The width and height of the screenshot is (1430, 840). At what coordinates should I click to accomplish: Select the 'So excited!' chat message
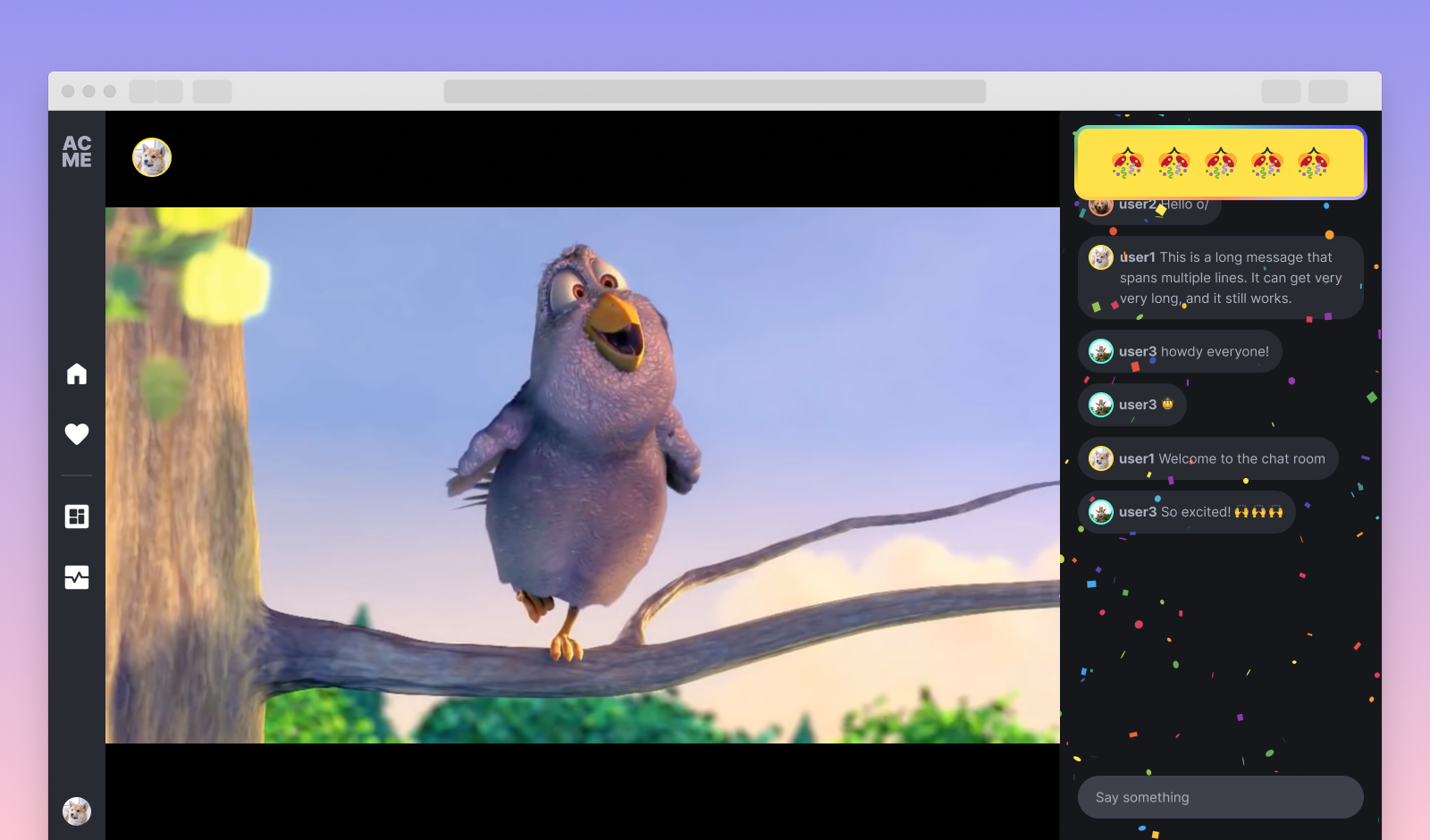click(1187, 512)
